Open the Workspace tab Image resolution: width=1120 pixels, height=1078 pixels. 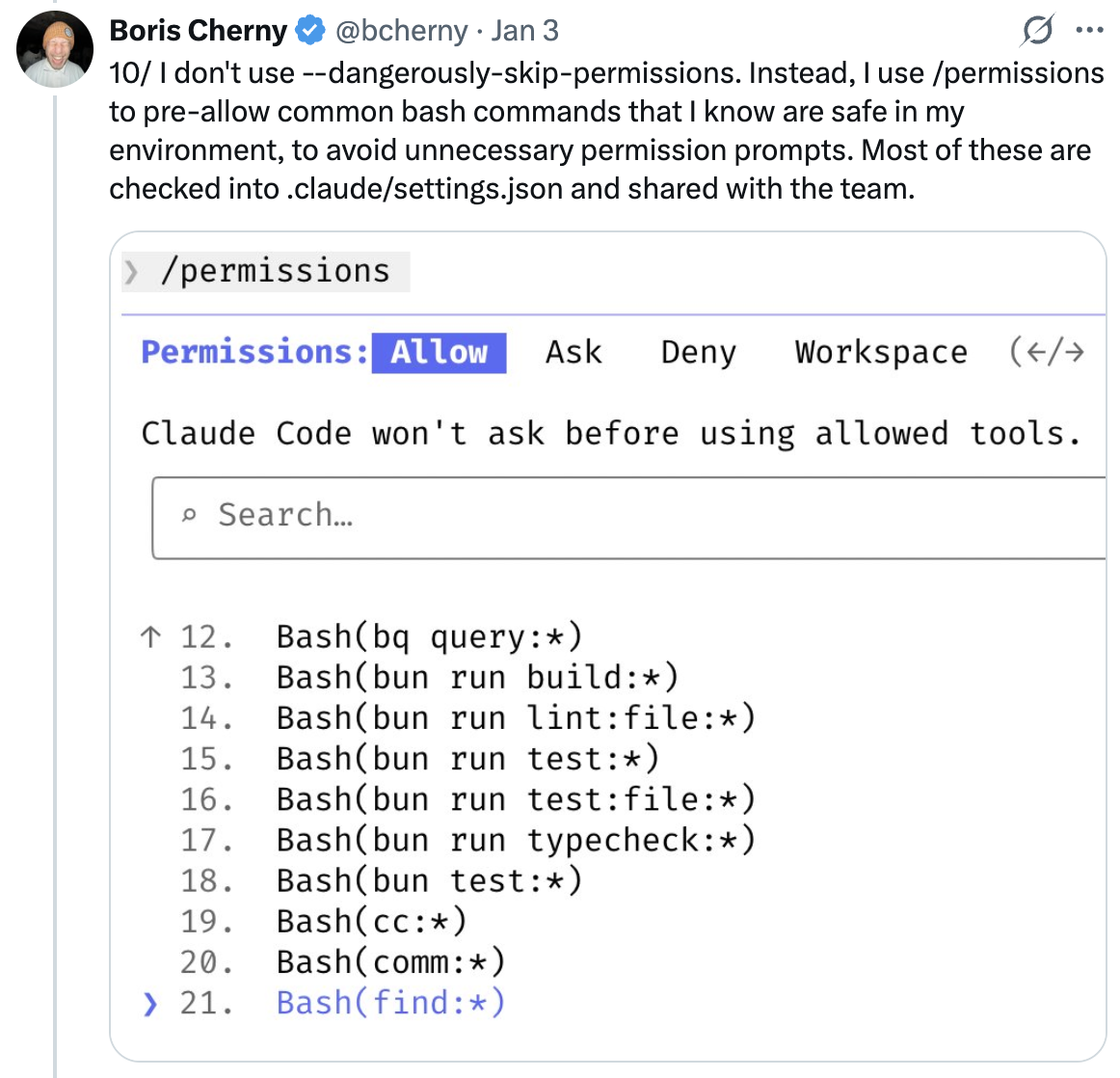pyautogui.click(x=880, y=353)
